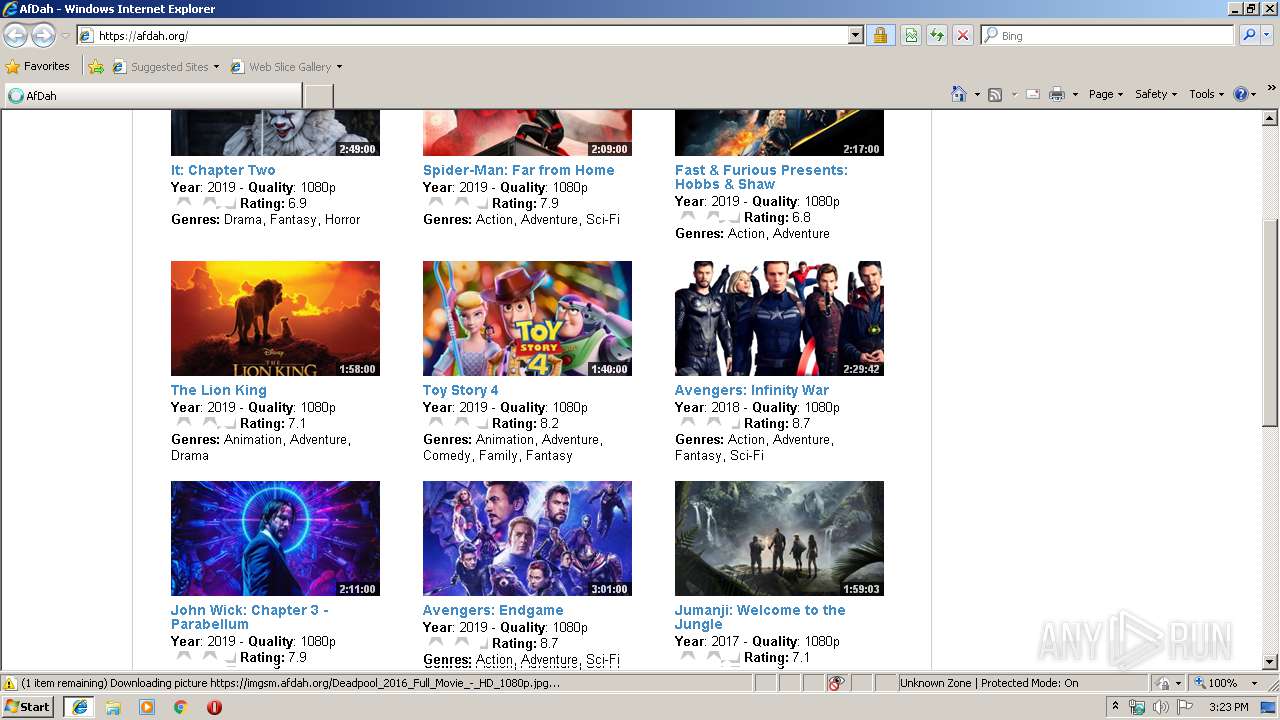Viewport: 1280px width, 720px height.
Task: Expand the Suggested Sites dropdown
Action: tap(216, 67)
